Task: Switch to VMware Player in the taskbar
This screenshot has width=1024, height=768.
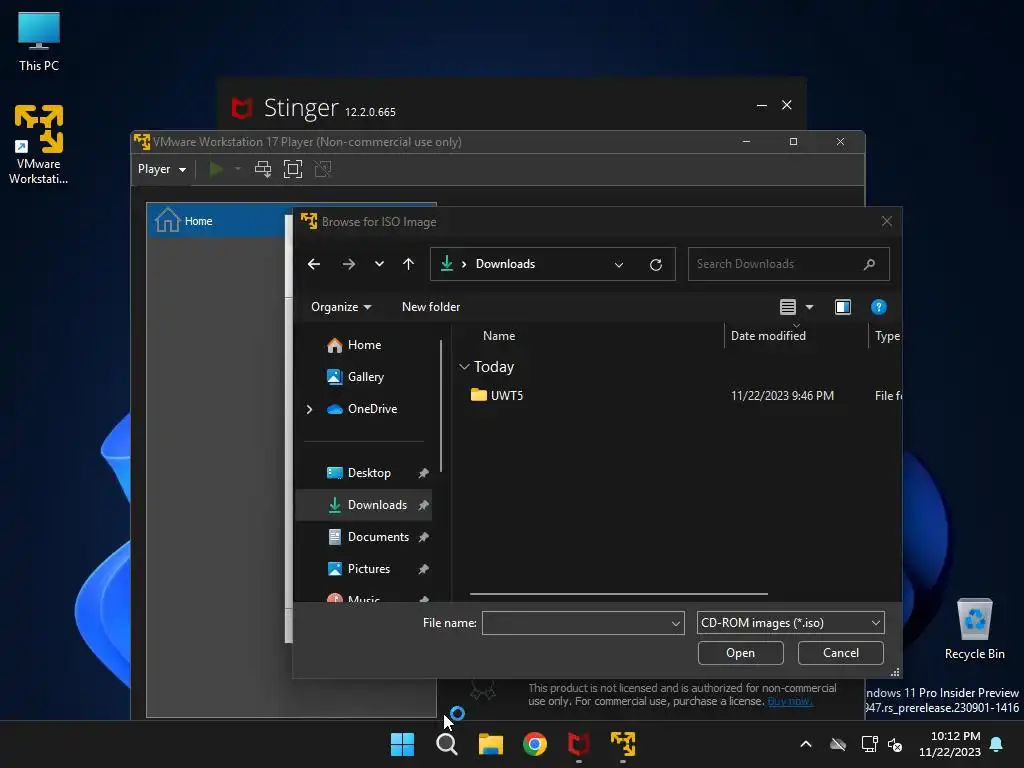Action: pyautogui.click(x=623, y=744)
